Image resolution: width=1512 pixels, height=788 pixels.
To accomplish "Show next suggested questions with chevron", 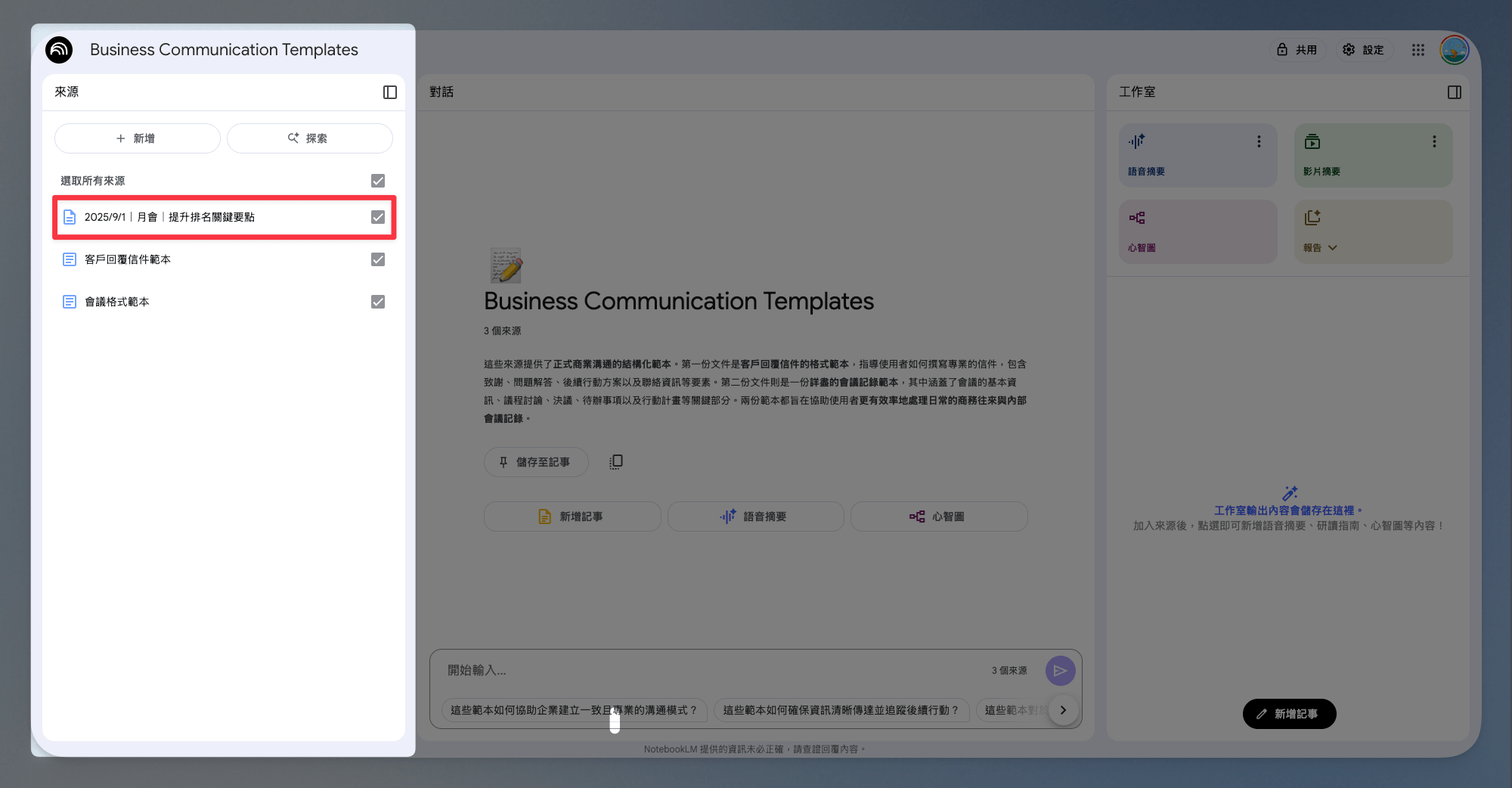I will (x=1064, y=710).
